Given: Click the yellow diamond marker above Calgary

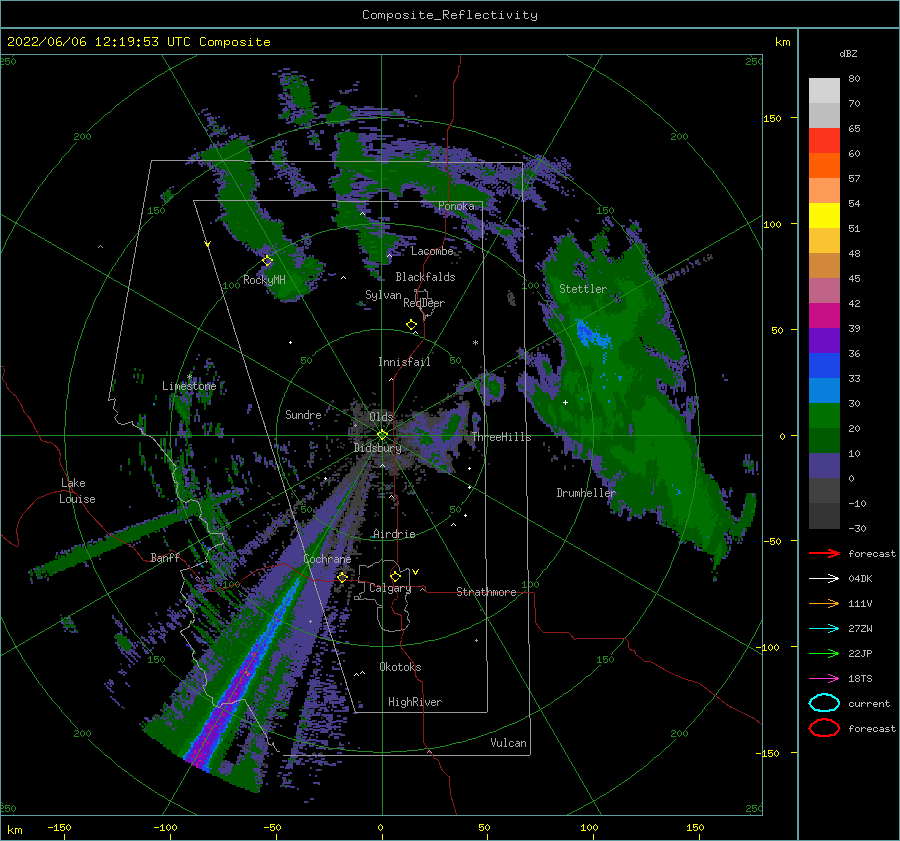Looking at the screenshot, I should pyautogui.click(x=395, y=576).
